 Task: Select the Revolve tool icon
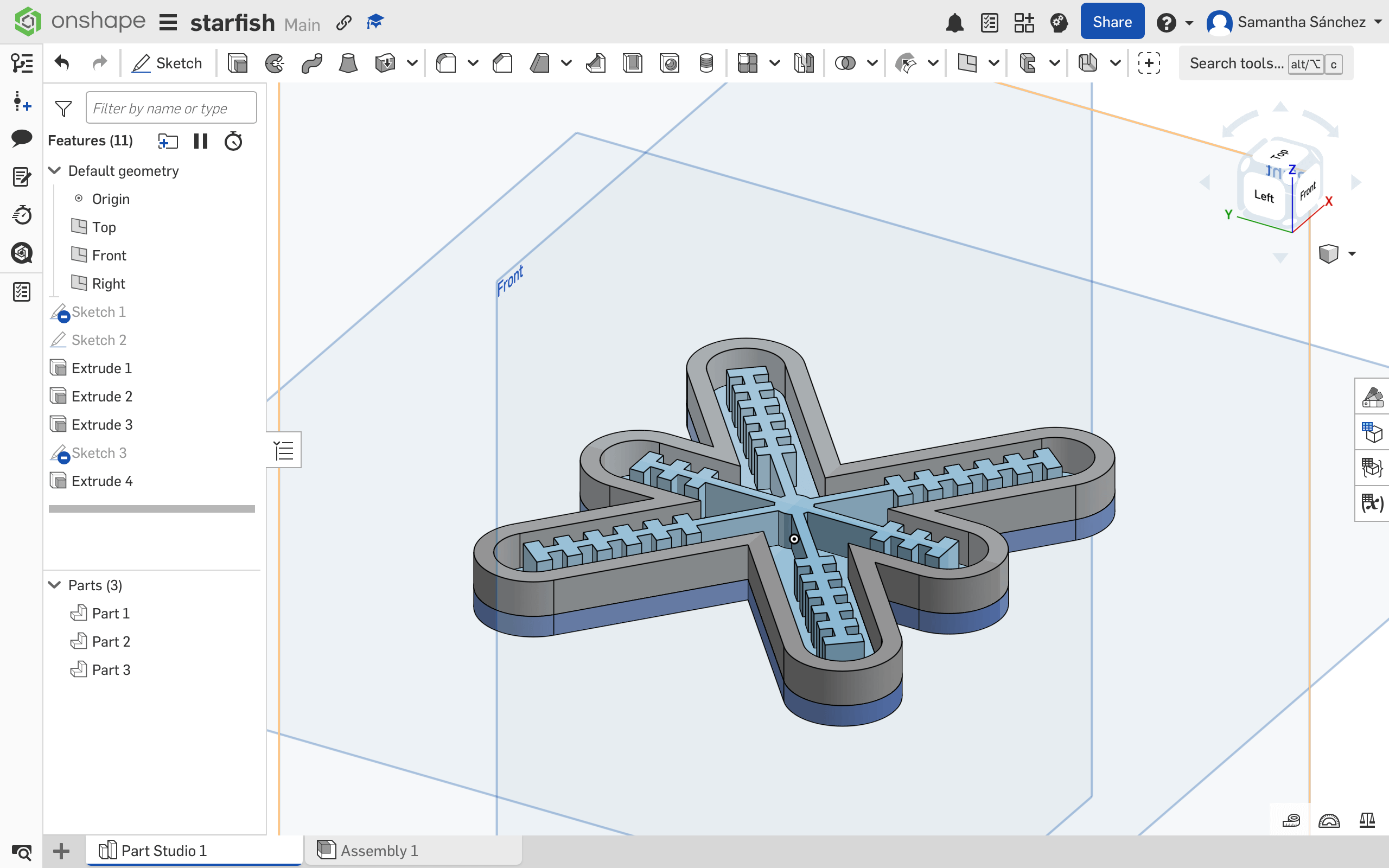(275, 63)
